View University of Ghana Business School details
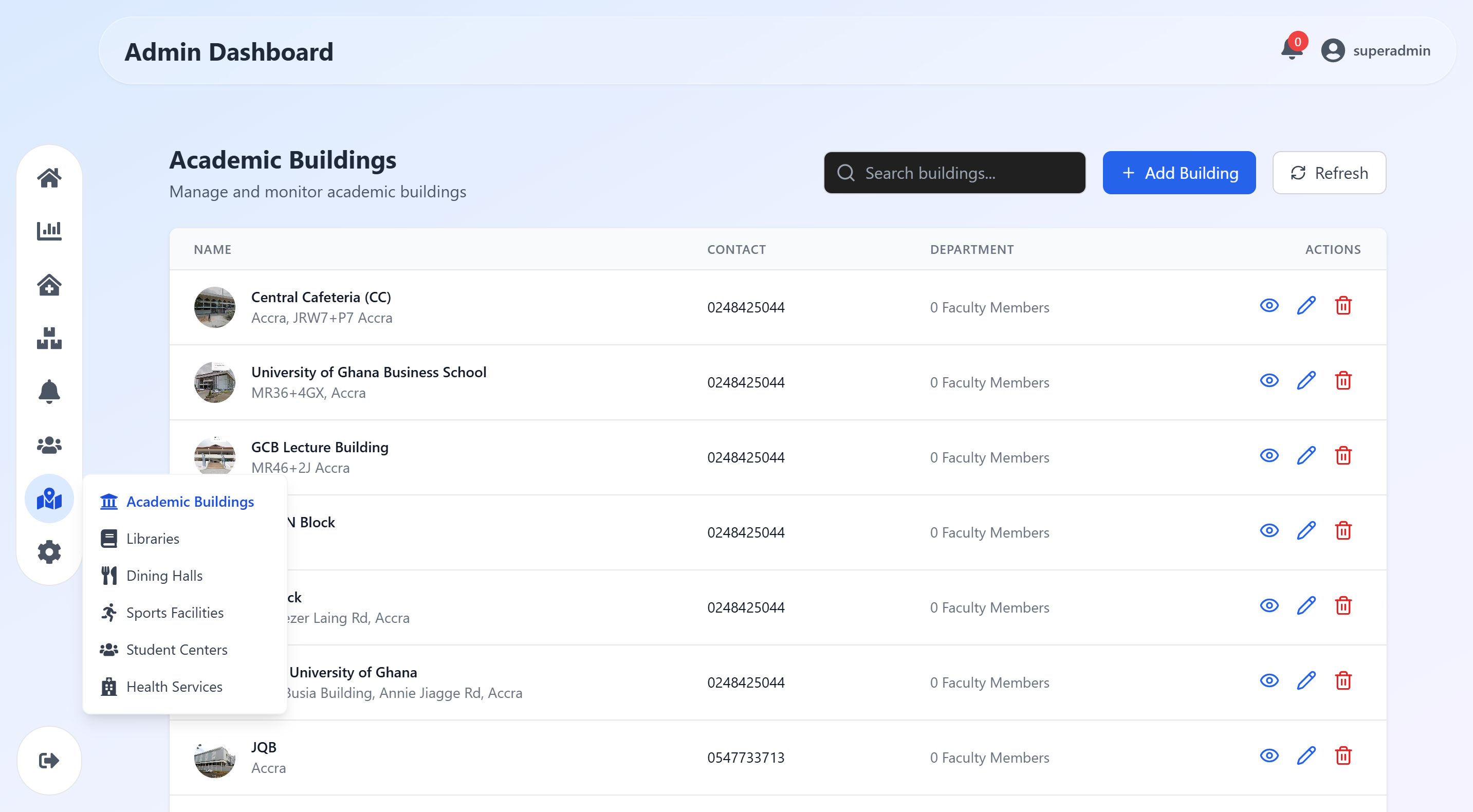 tap(1269, 381)
